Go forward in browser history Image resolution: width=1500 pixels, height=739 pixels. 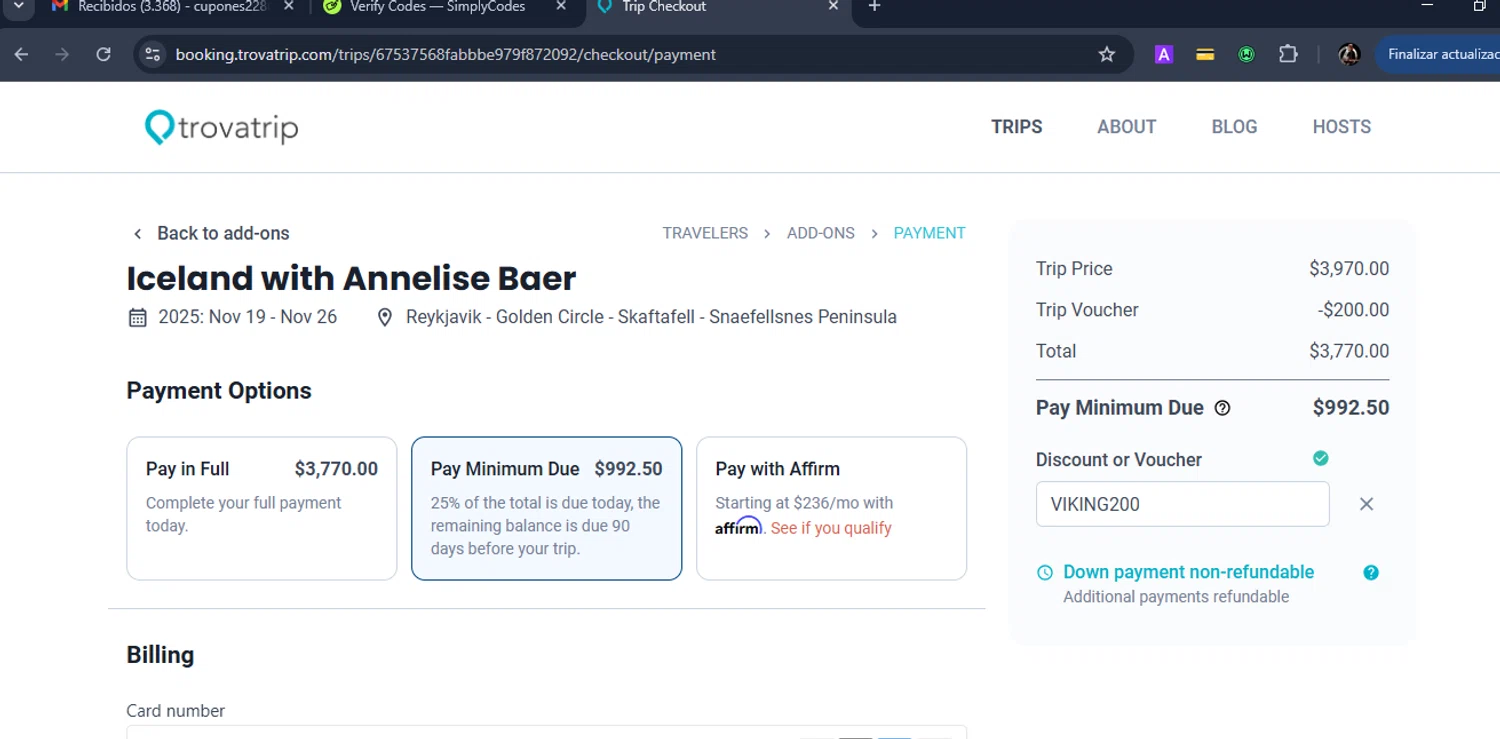tap(62, 54)
